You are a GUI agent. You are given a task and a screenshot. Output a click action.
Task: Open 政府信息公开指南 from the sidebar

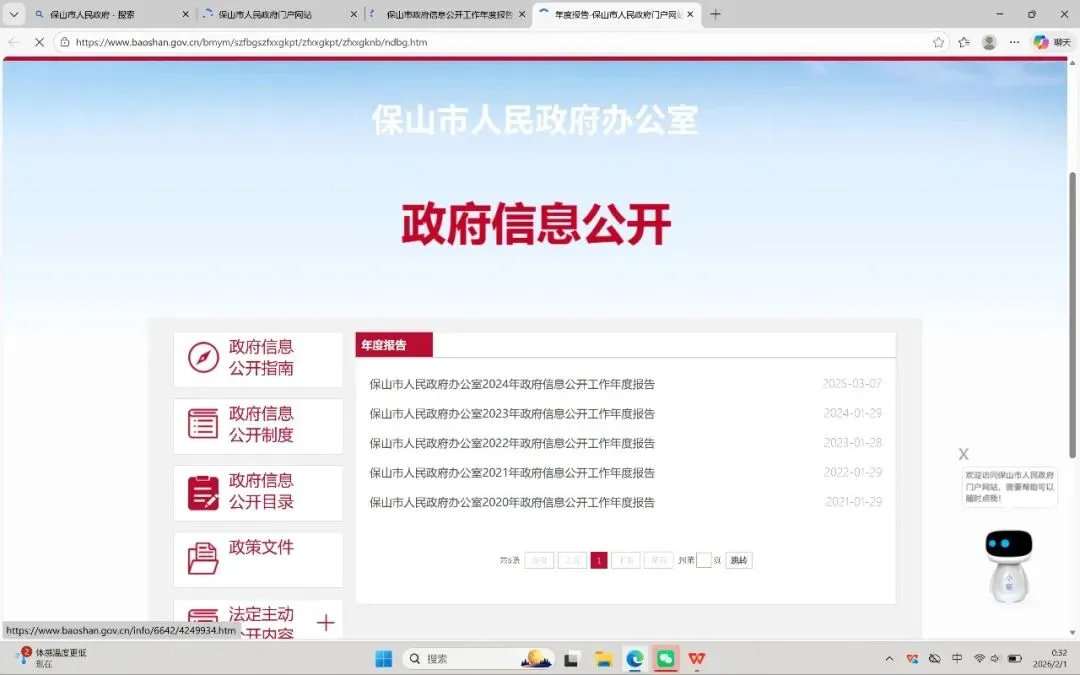(258, 359)
